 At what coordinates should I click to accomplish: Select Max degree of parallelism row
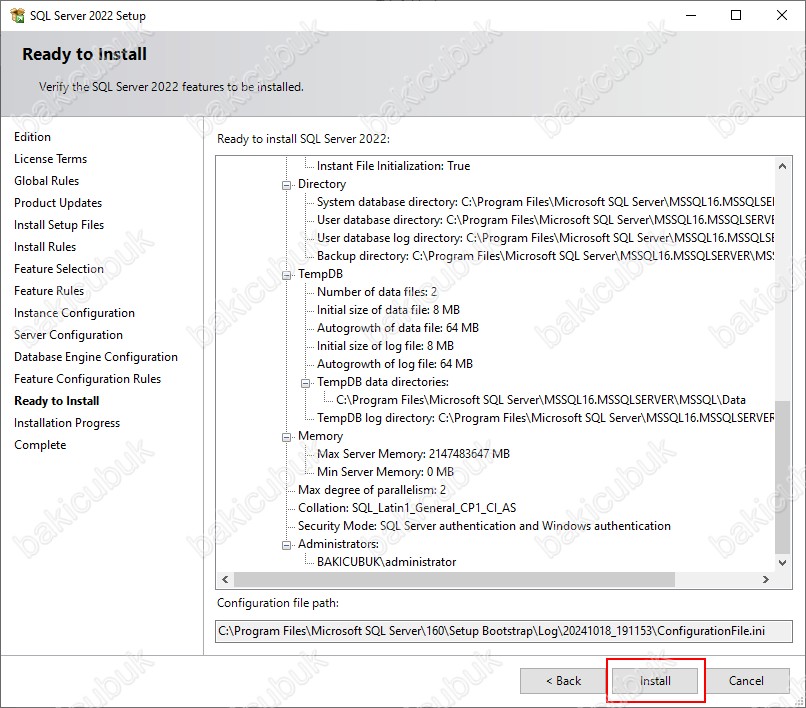pos(372,490)
